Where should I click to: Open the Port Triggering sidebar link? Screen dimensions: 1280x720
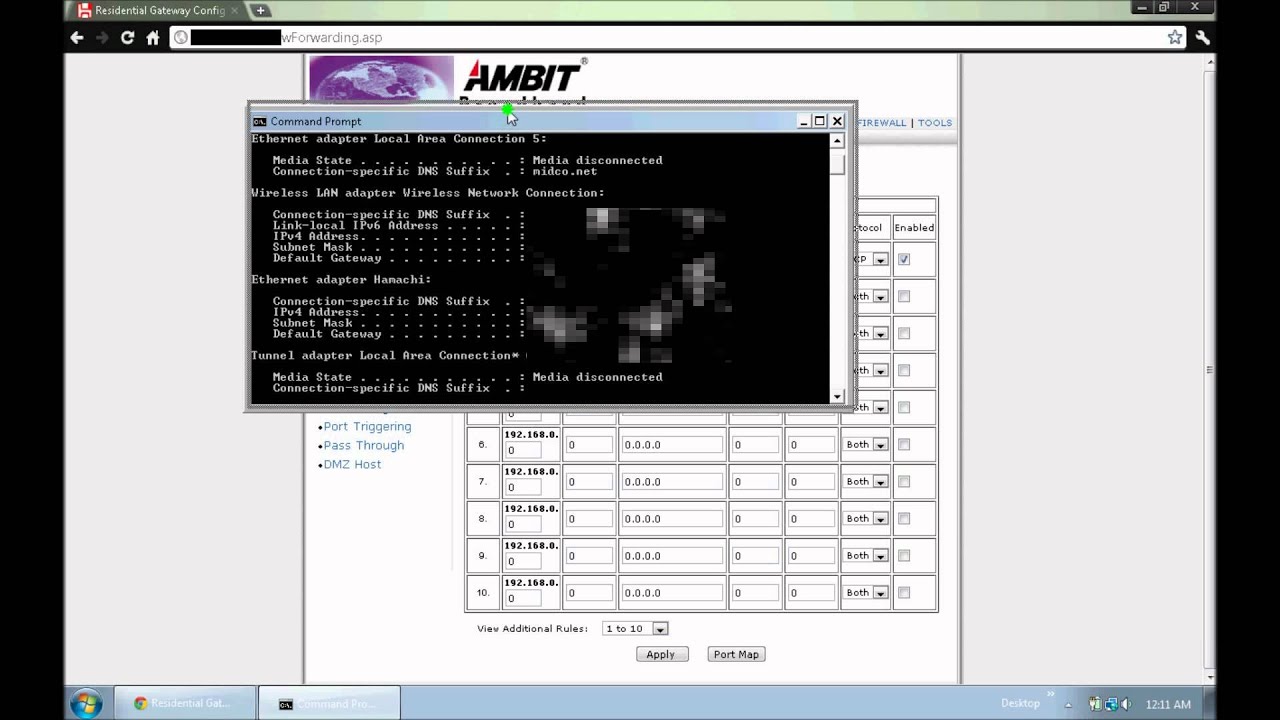pyautogui.click(x=367, y=427)
